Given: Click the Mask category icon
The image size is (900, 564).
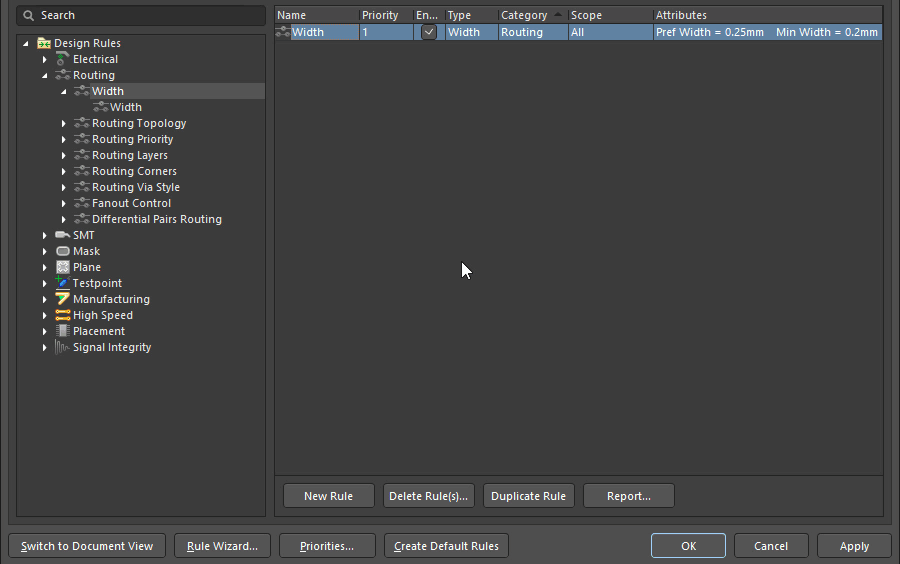Looking at the screenshot, I should pyautogui.click(x=63, y=251).
